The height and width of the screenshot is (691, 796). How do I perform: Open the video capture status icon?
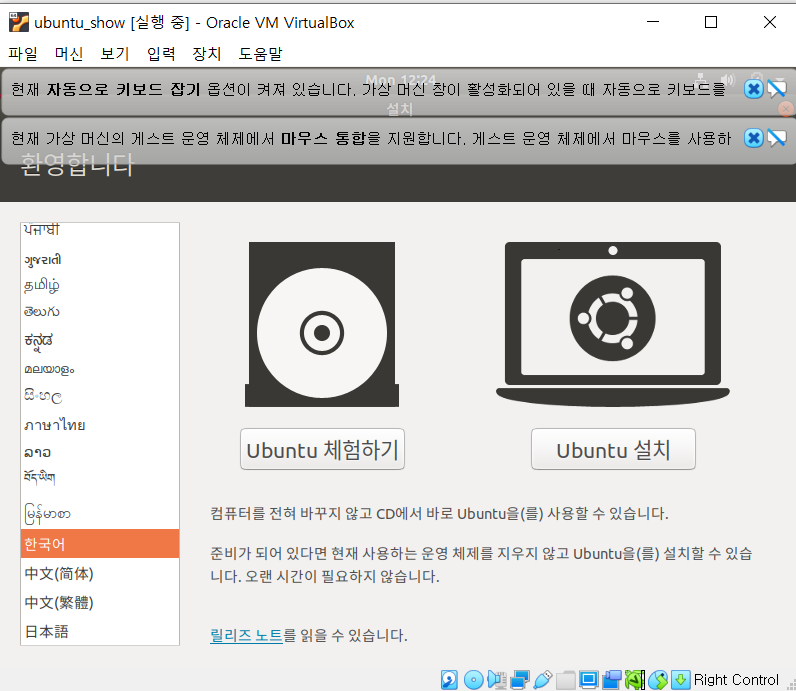tap(612, 679)
